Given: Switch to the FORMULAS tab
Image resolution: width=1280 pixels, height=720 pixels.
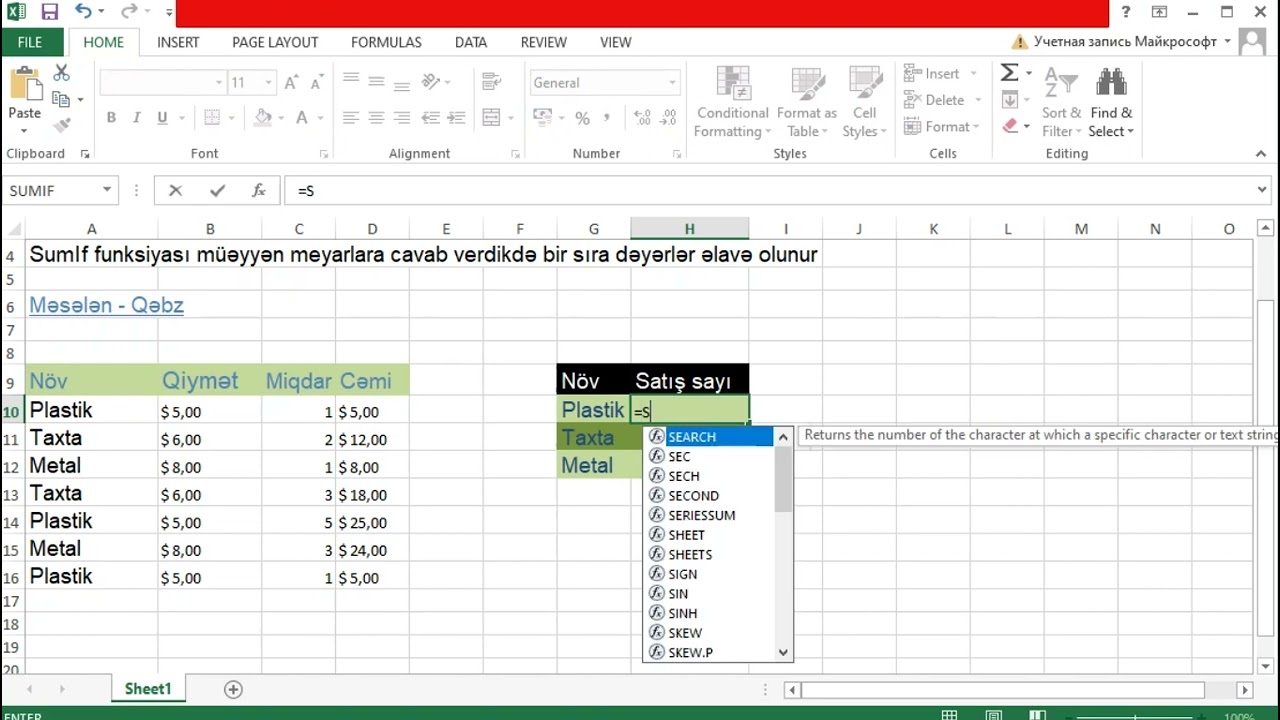Looking at the screenshot, I should (386, 42).
